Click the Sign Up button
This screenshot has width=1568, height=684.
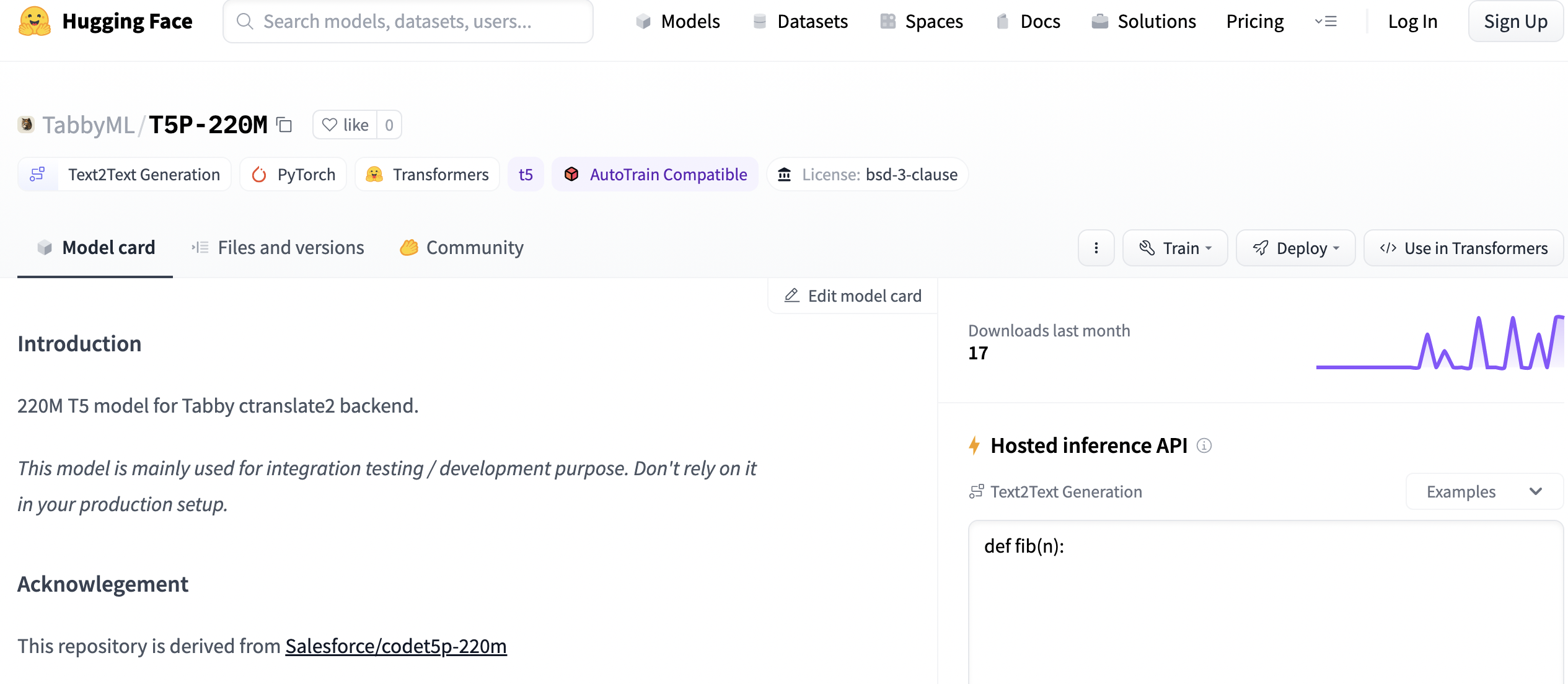(x=1515, y=22)
